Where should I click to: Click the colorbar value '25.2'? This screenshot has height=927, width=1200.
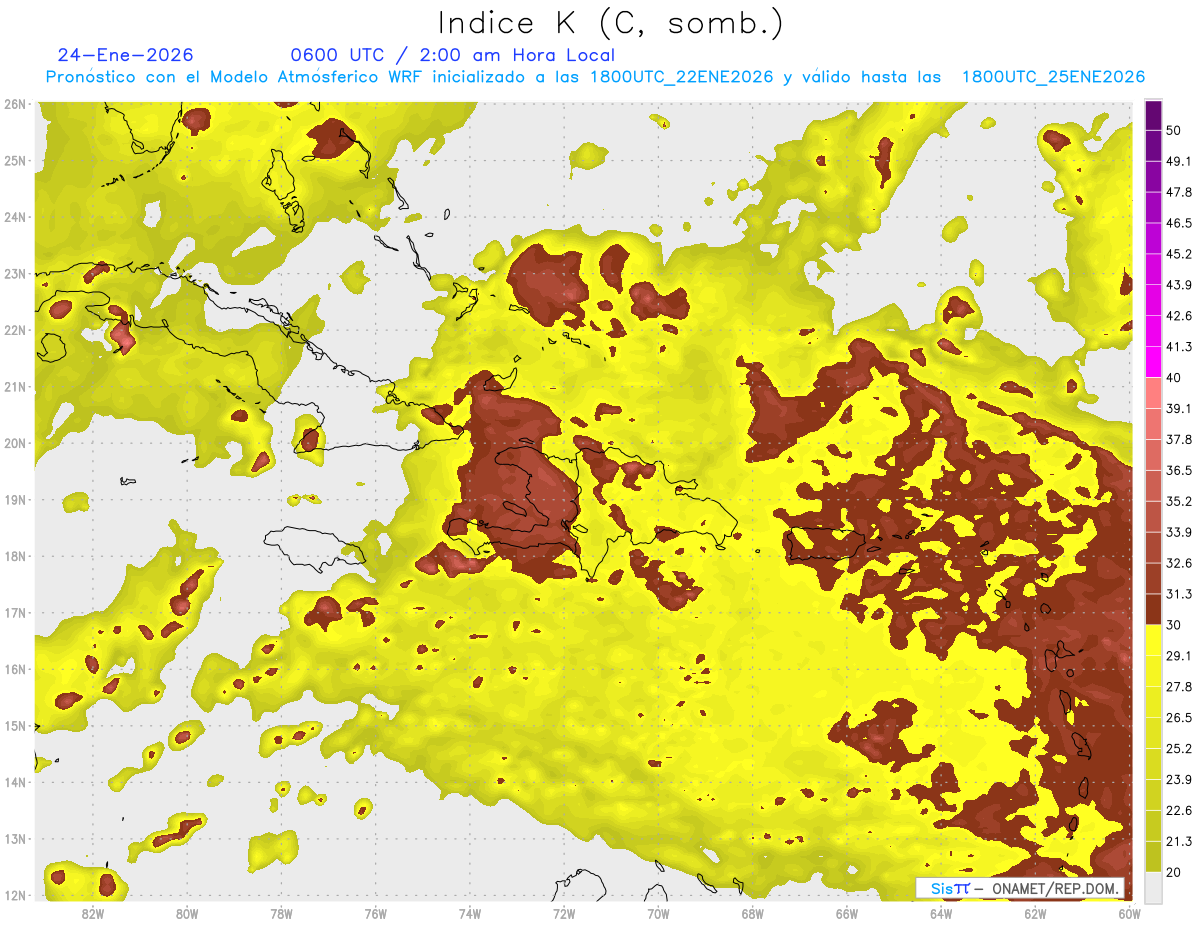[x=1179, y=749]
